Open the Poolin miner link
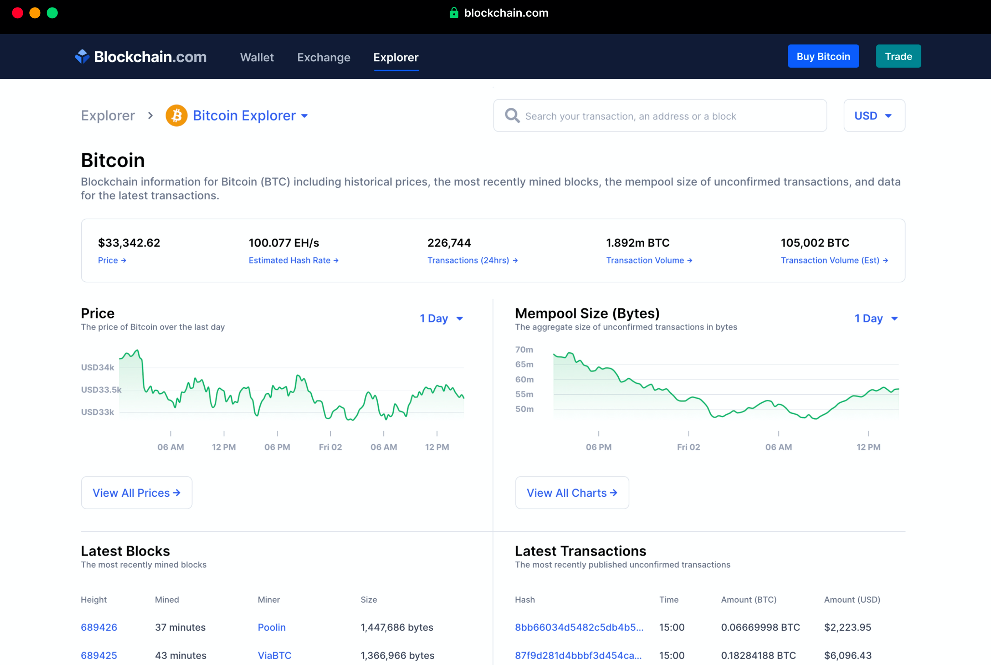Screen dimensions: 991x665 click(x=271, y=628)
